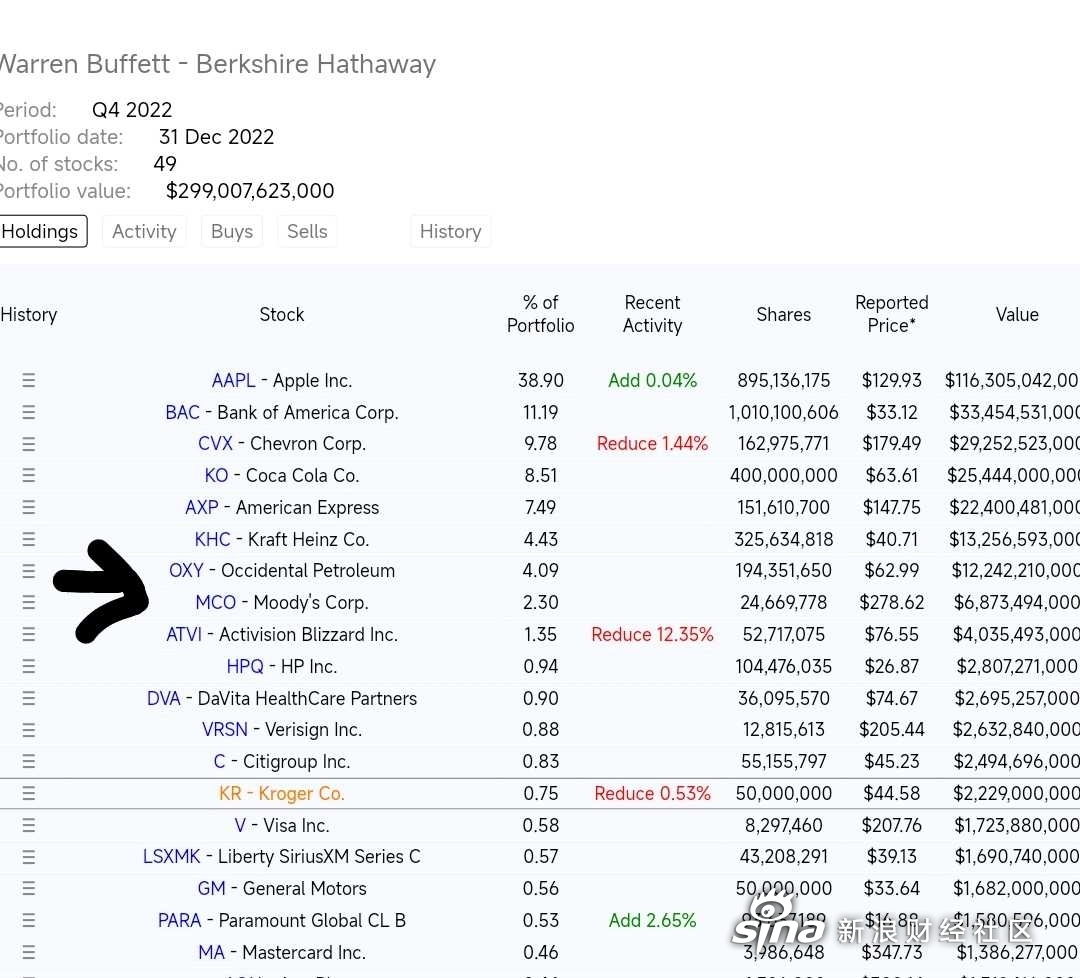Open the history icon for VRSN row
Image resolution: width=1080 pixels, height=978 pixels.
click(28, 730)
